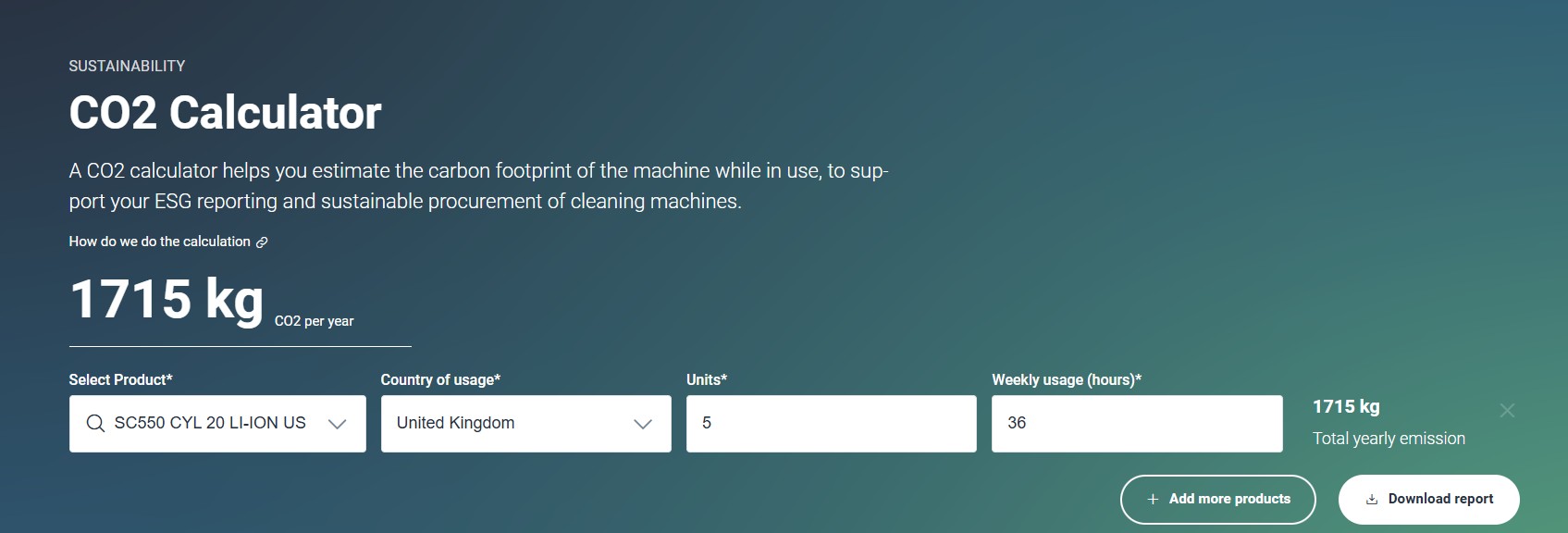Select the SC550 CYL 20 LI-ION US product text

210,423
